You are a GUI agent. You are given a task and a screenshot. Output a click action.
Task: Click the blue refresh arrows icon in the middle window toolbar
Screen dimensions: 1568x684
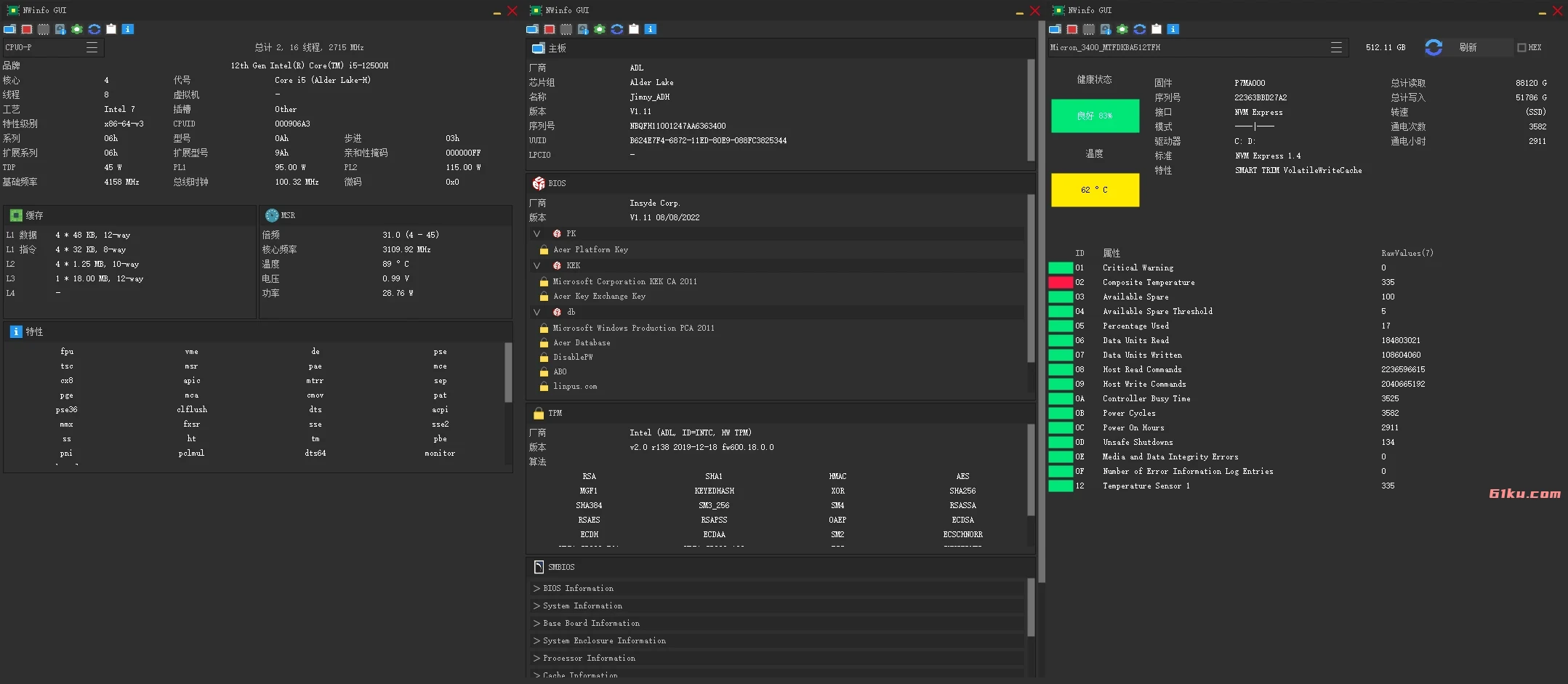coord(617,29)
